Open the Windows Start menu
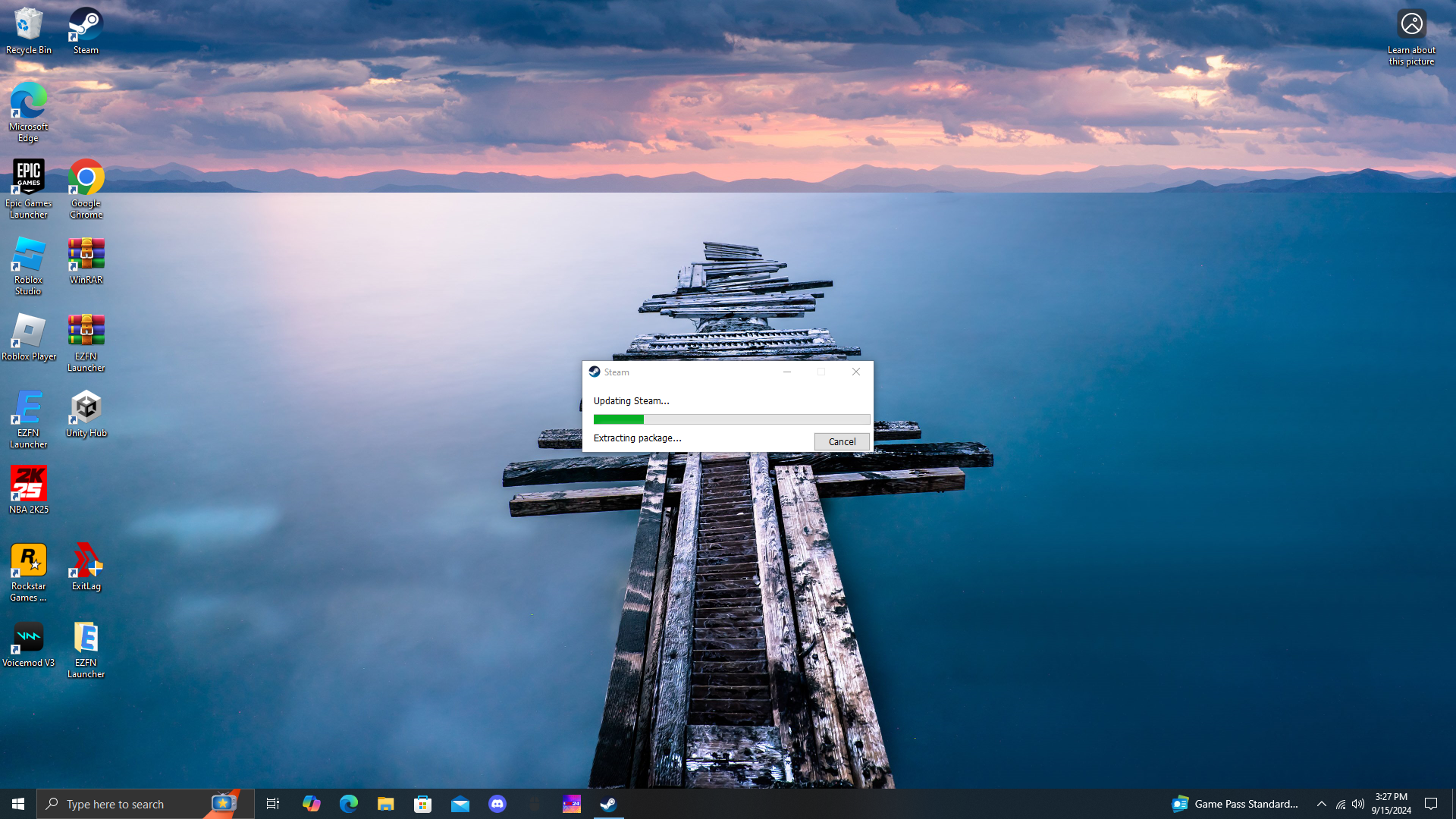 point(18,804)
